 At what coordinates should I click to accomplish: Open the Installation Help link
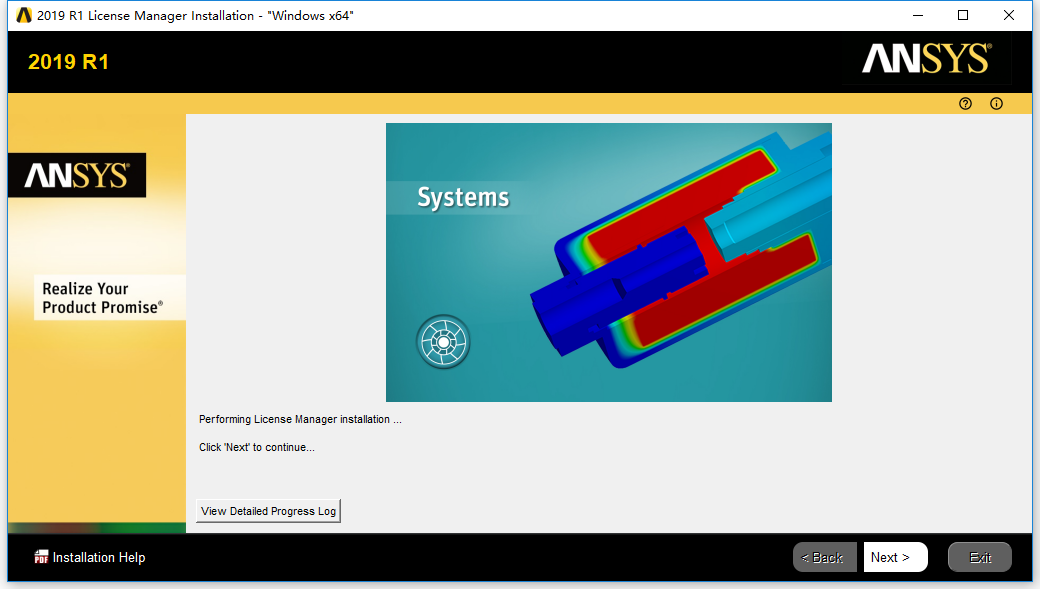(x=99, y=557)
